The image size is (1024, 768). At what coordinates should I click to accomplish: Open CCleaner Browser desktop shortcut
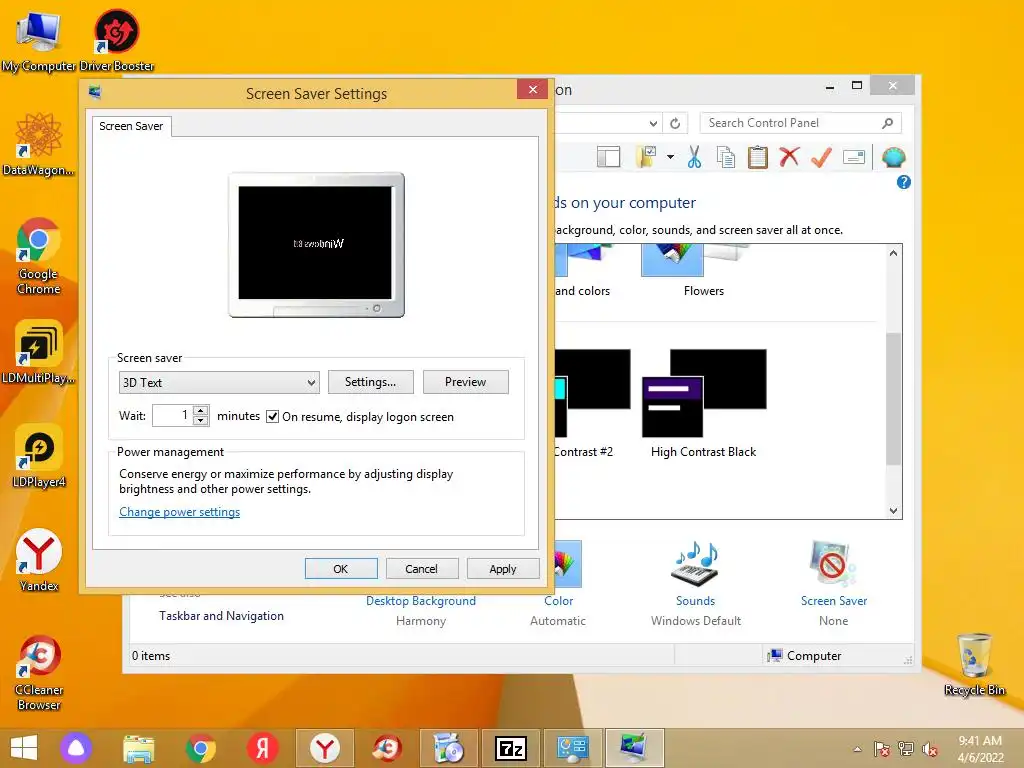coord(39,672)
